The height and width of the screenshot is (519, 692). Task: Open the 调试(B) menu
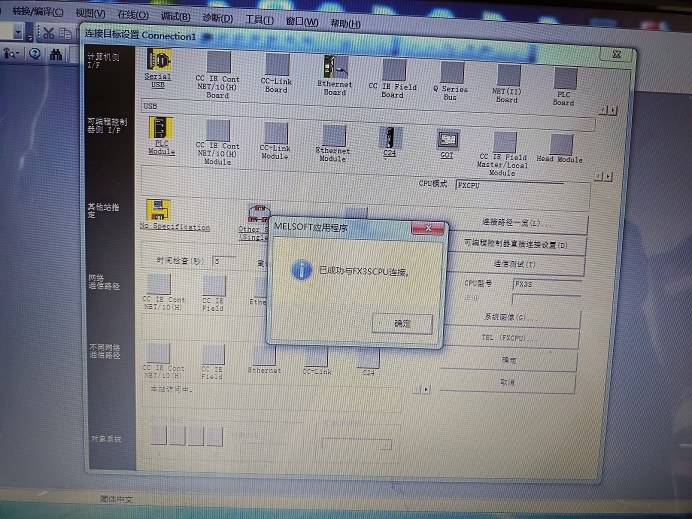point(175,16)
